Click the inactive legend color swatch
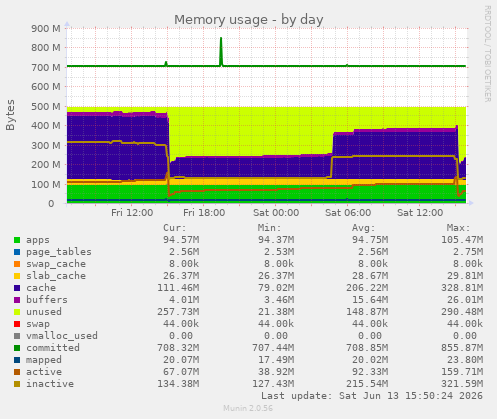Image resolution: width=497 pixels, height=419 pixels. [17, 384]
